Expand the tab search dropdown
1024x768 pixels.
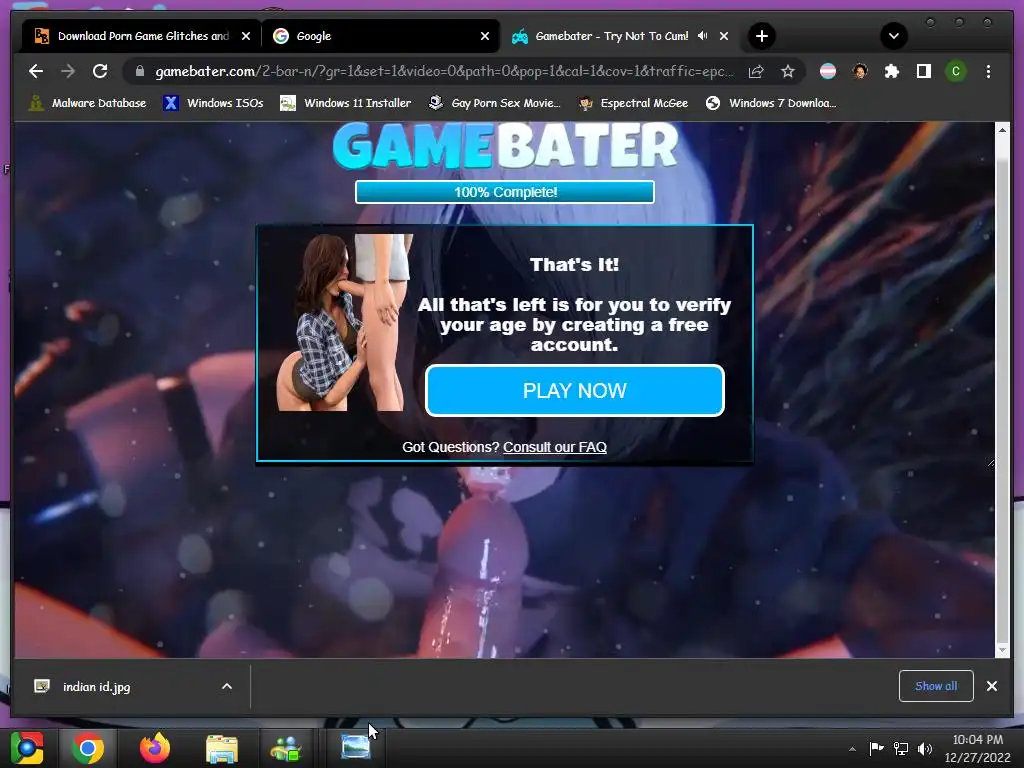[894, 36]
